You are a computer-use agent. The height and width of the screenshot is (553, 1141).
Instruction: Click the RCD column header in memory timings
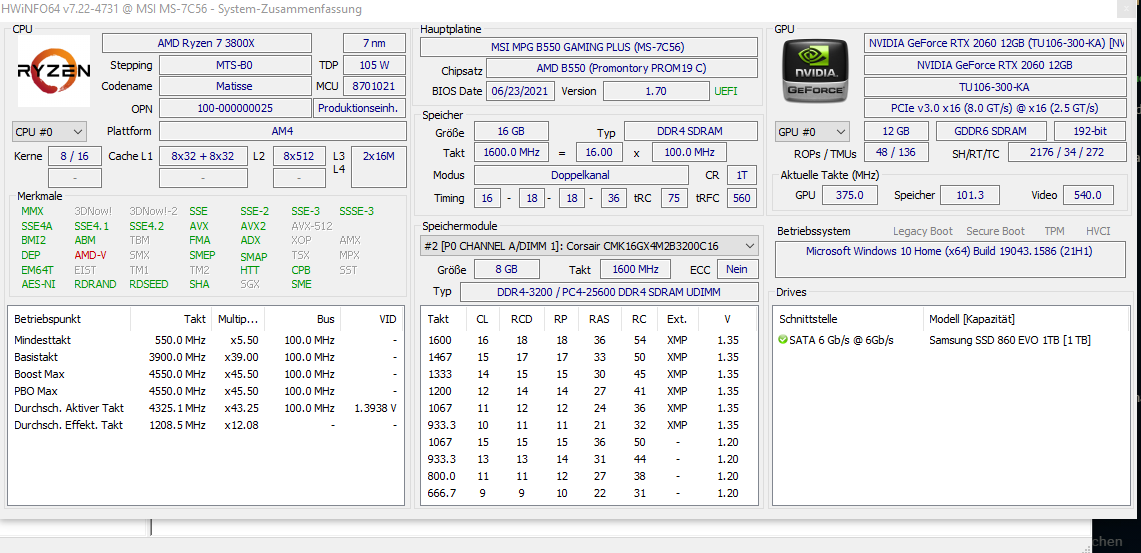pyautogui.click(x=522, y=319)
